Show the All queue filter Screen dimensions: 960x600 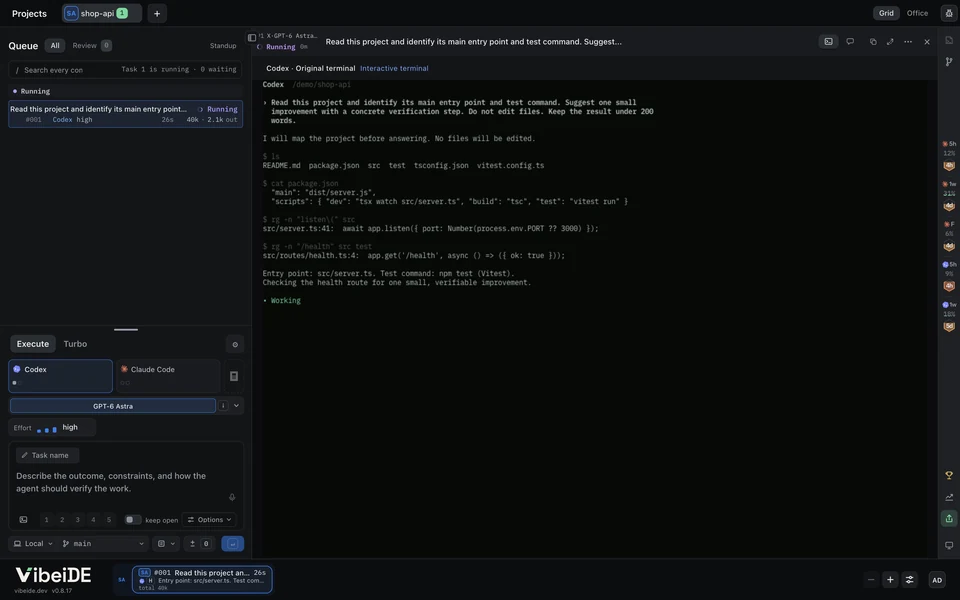tap(54, 45)
